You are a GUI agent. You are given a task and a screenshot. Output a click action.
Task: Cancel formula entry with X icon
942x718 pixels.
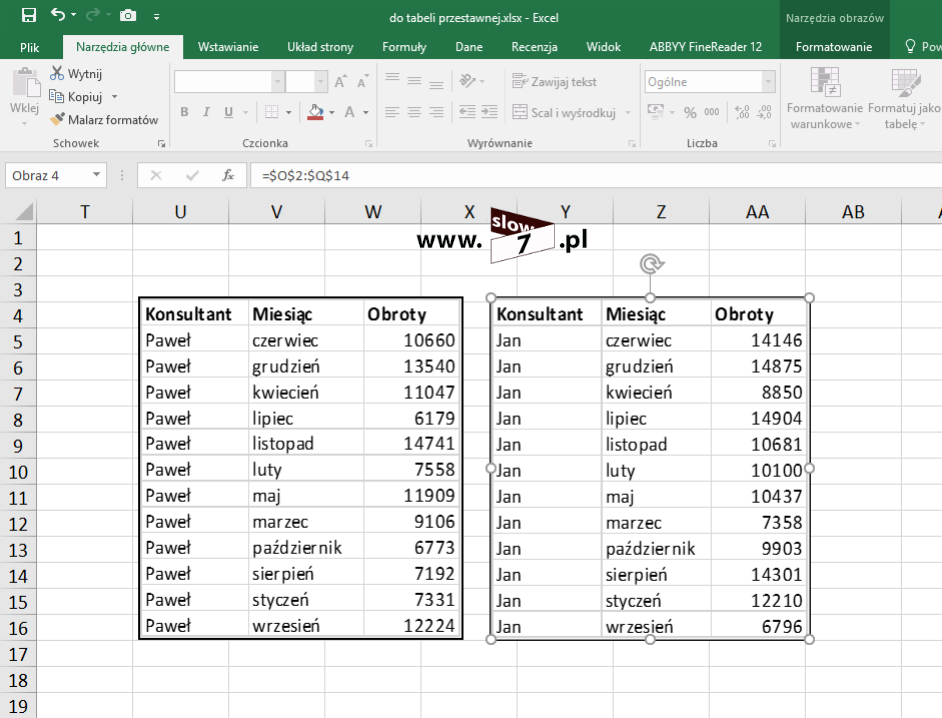[x=156, y=175]
